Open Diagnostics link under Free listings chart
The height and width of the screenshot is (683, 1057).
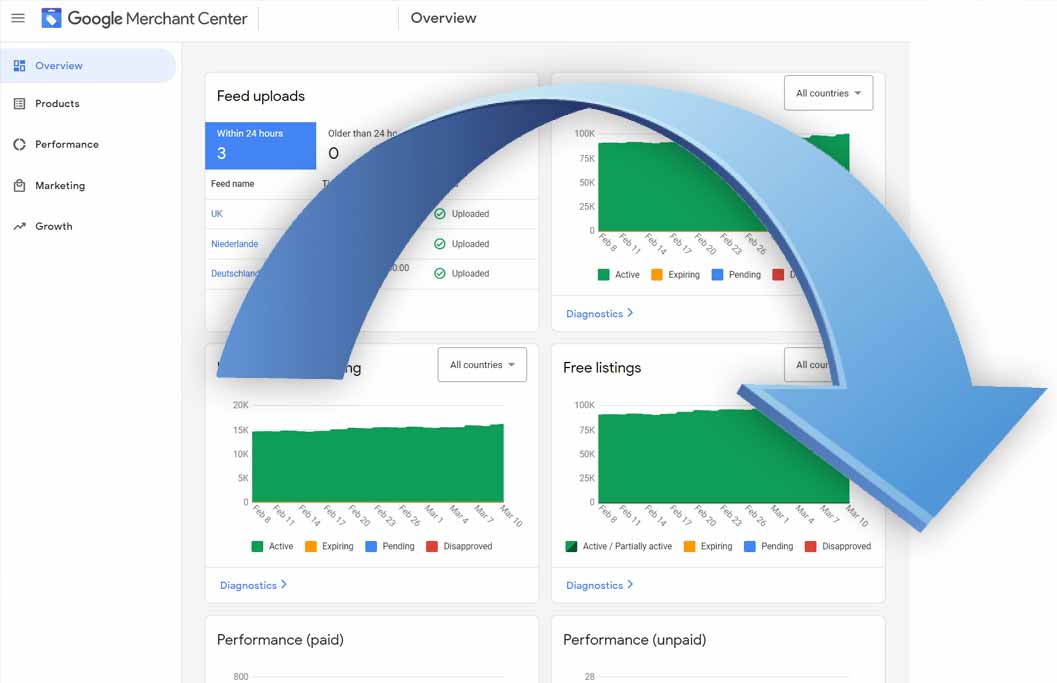[599, 585]
